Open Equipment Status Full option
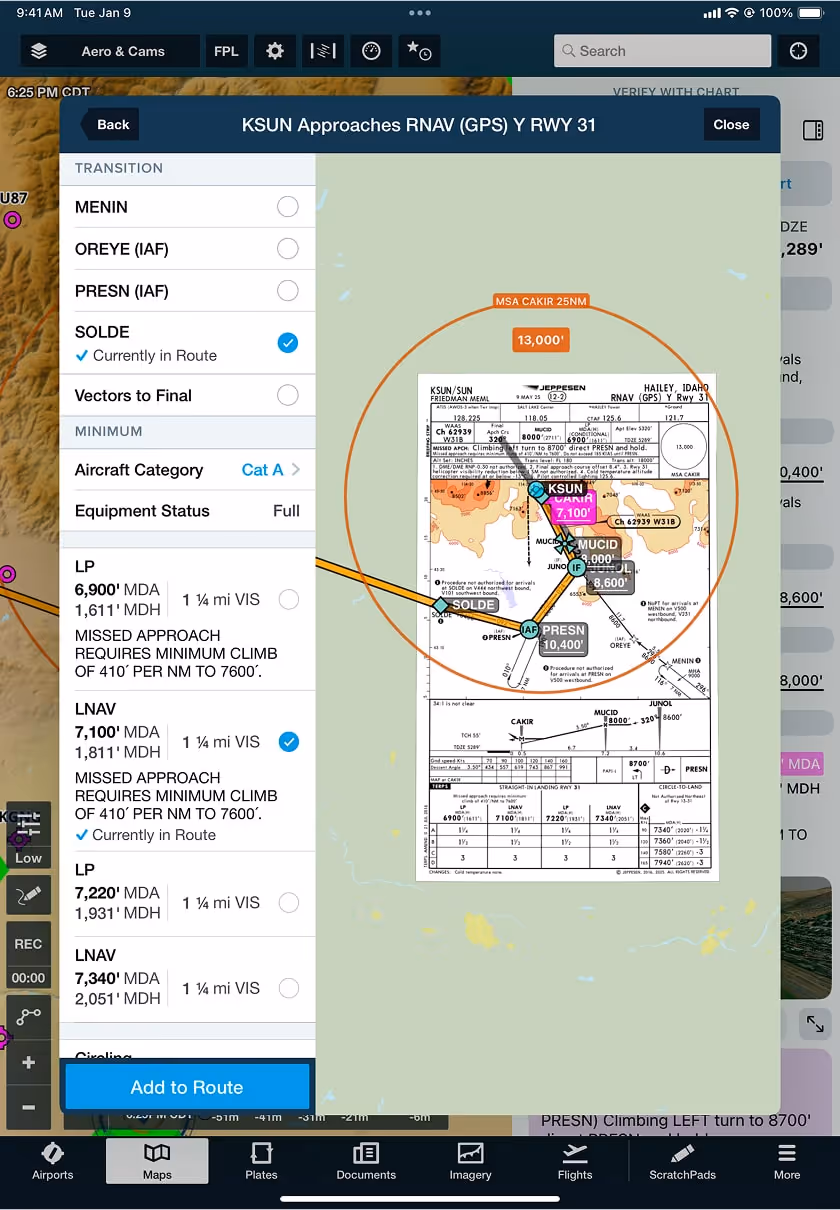The image size is (840, 1210). (187, 511)
